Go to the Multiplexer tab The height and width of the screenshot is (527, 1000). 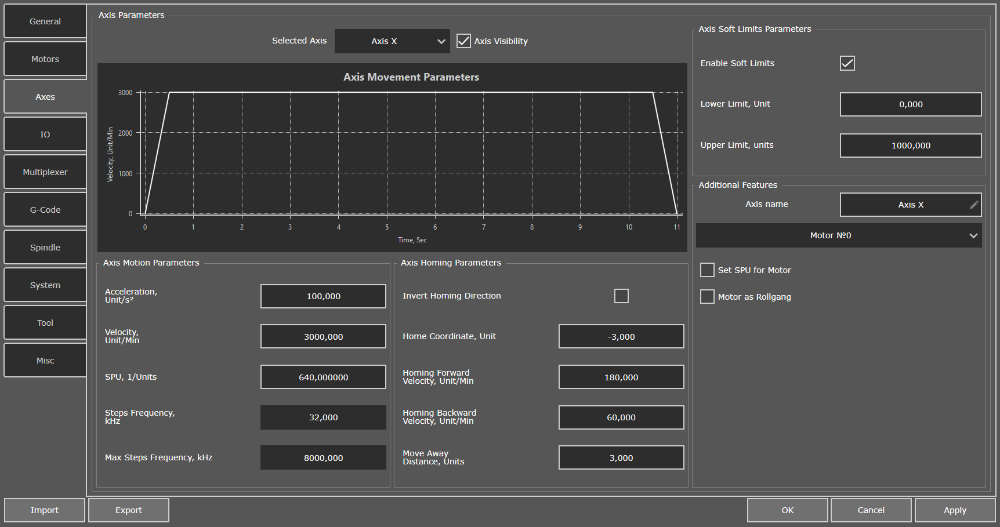[x=45, y=172]
